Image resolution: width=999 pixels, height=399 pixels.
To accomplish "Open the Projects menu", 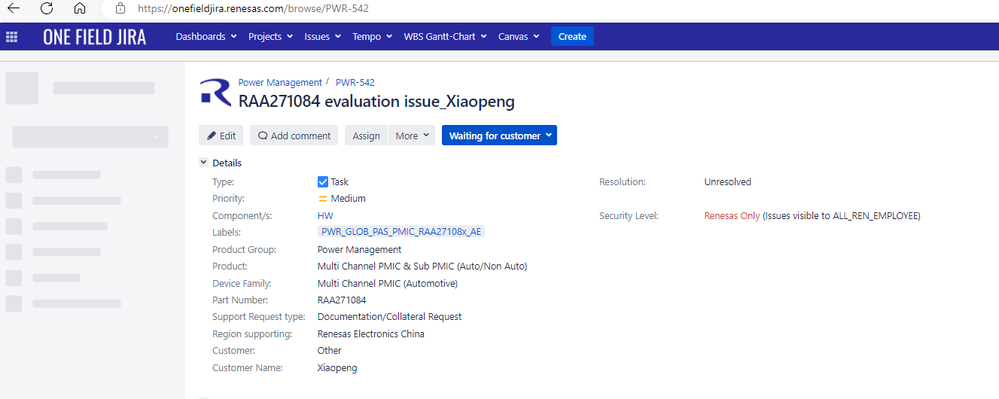I will [x=270, y=36].
